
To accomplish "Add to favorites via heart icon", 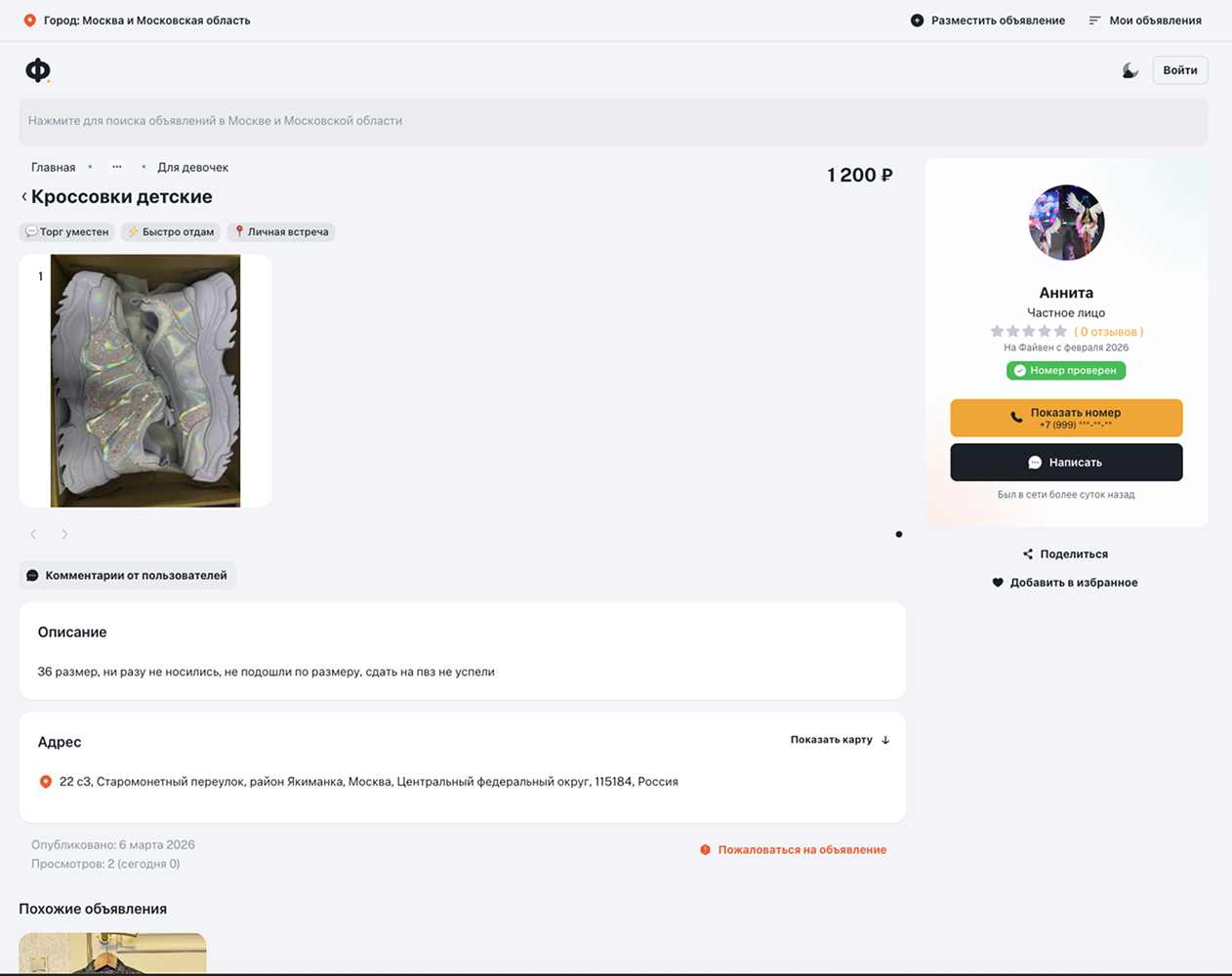I will [998, 583].
